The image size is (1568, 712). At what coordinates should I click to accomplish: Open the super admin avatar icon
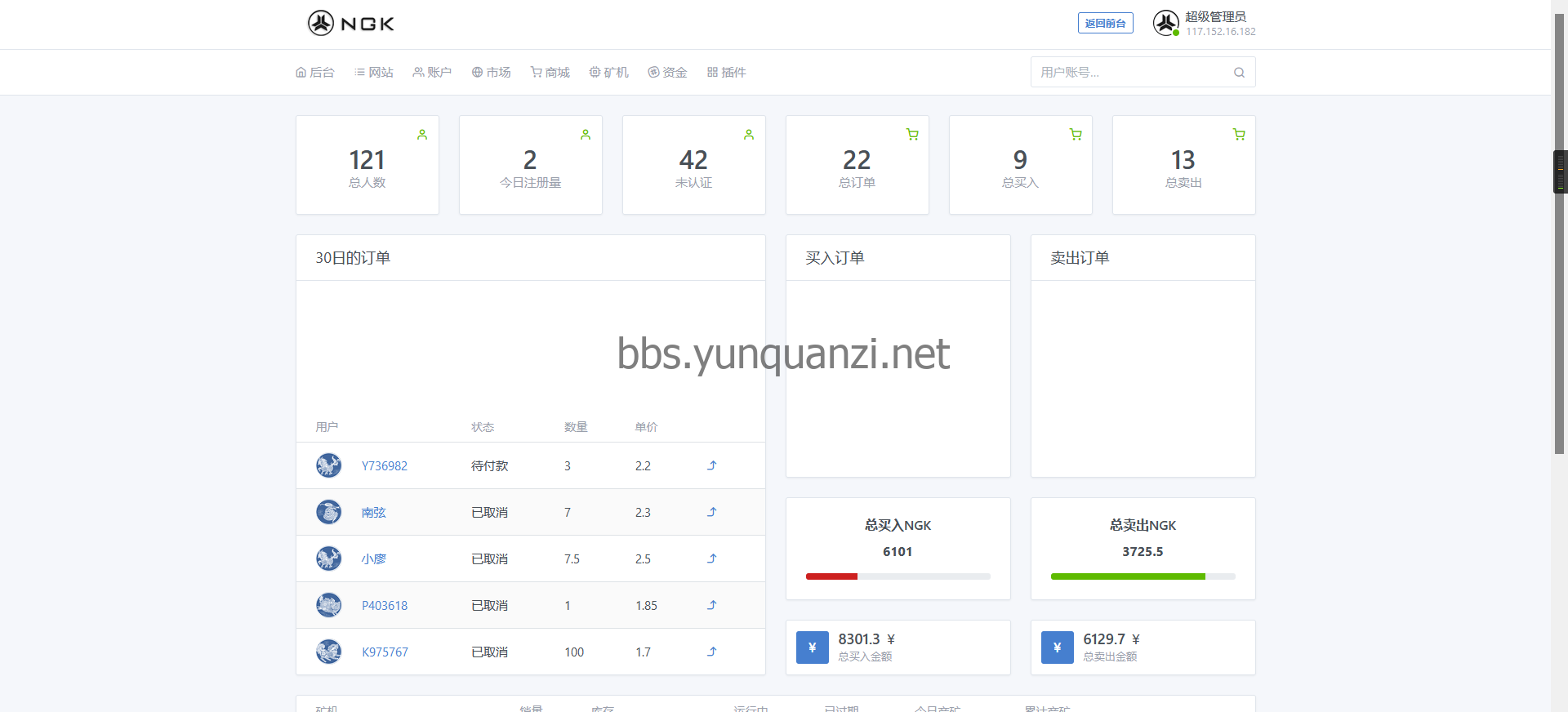[1165, 23]
